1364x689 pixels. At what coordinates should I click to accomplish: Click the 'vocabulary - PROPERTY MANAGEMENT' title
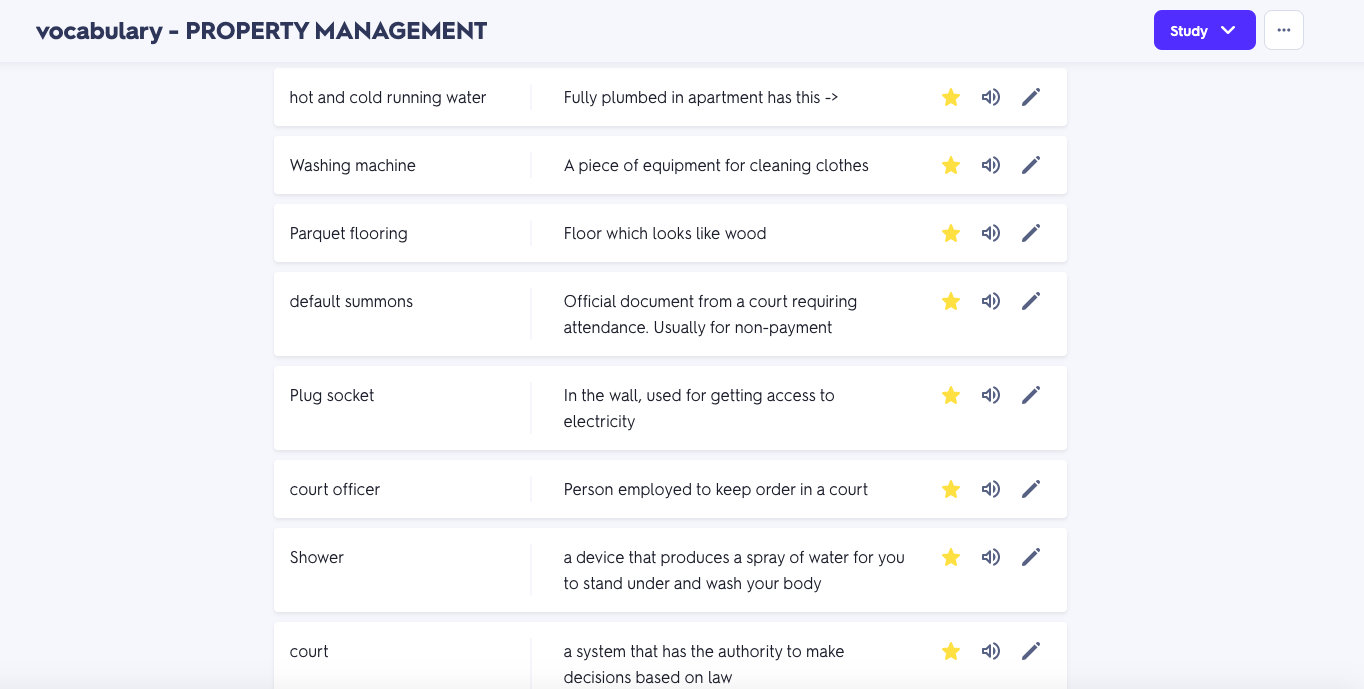tap(261, 31)
